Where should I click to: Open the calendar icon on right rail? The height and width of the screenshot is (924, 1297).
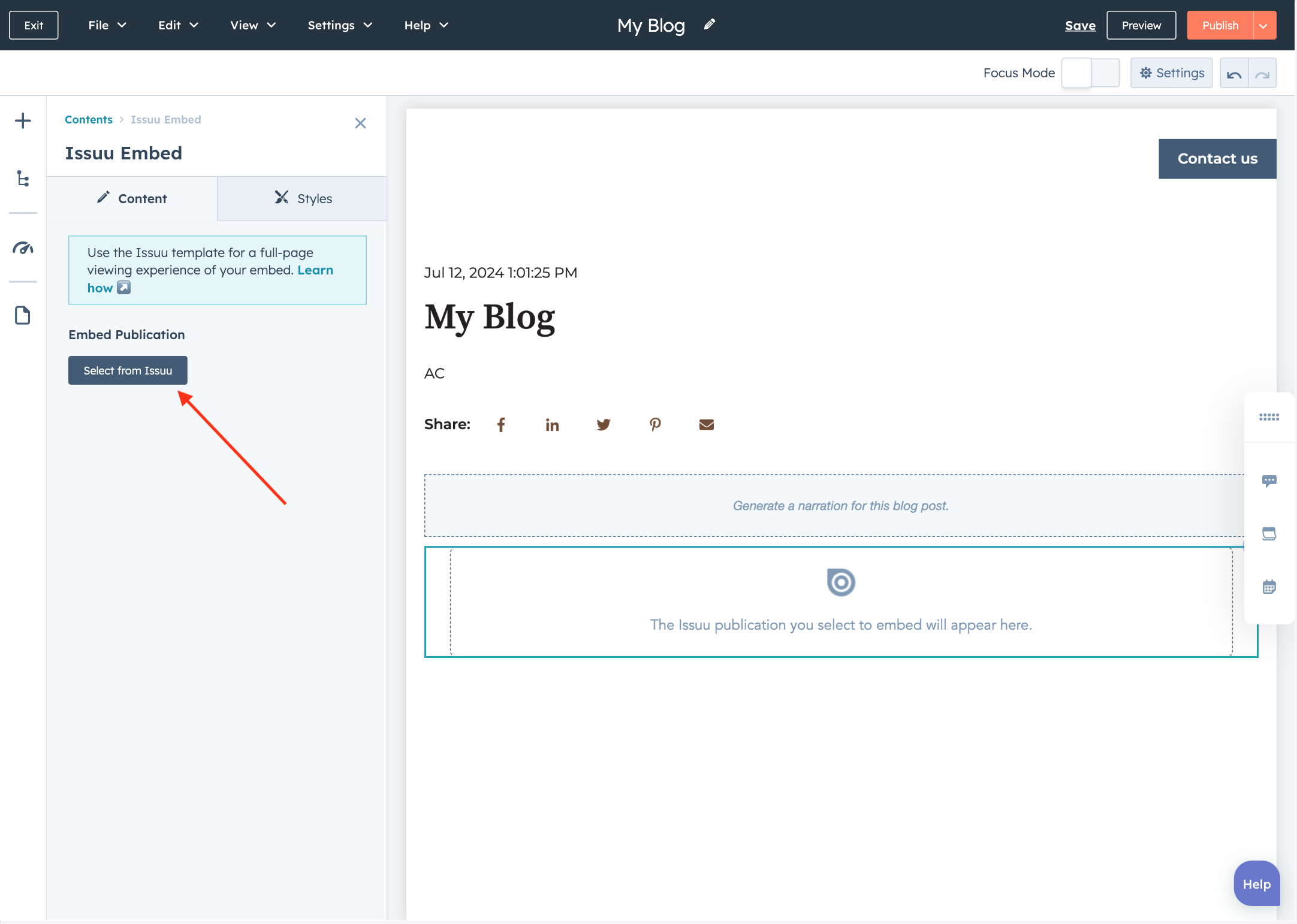1269,587
